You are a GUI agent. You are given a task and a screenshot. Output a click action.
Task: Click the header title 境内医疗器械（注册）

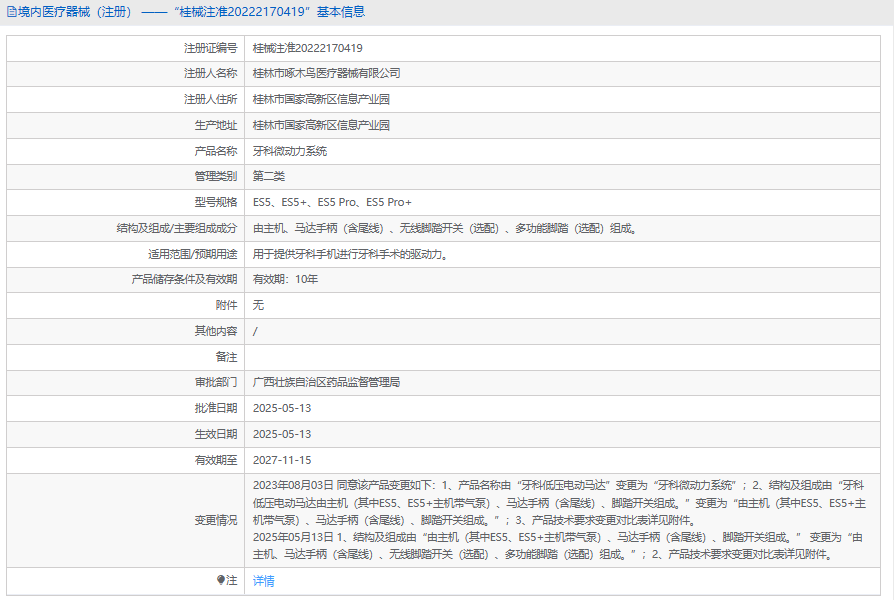coord(75,12)
